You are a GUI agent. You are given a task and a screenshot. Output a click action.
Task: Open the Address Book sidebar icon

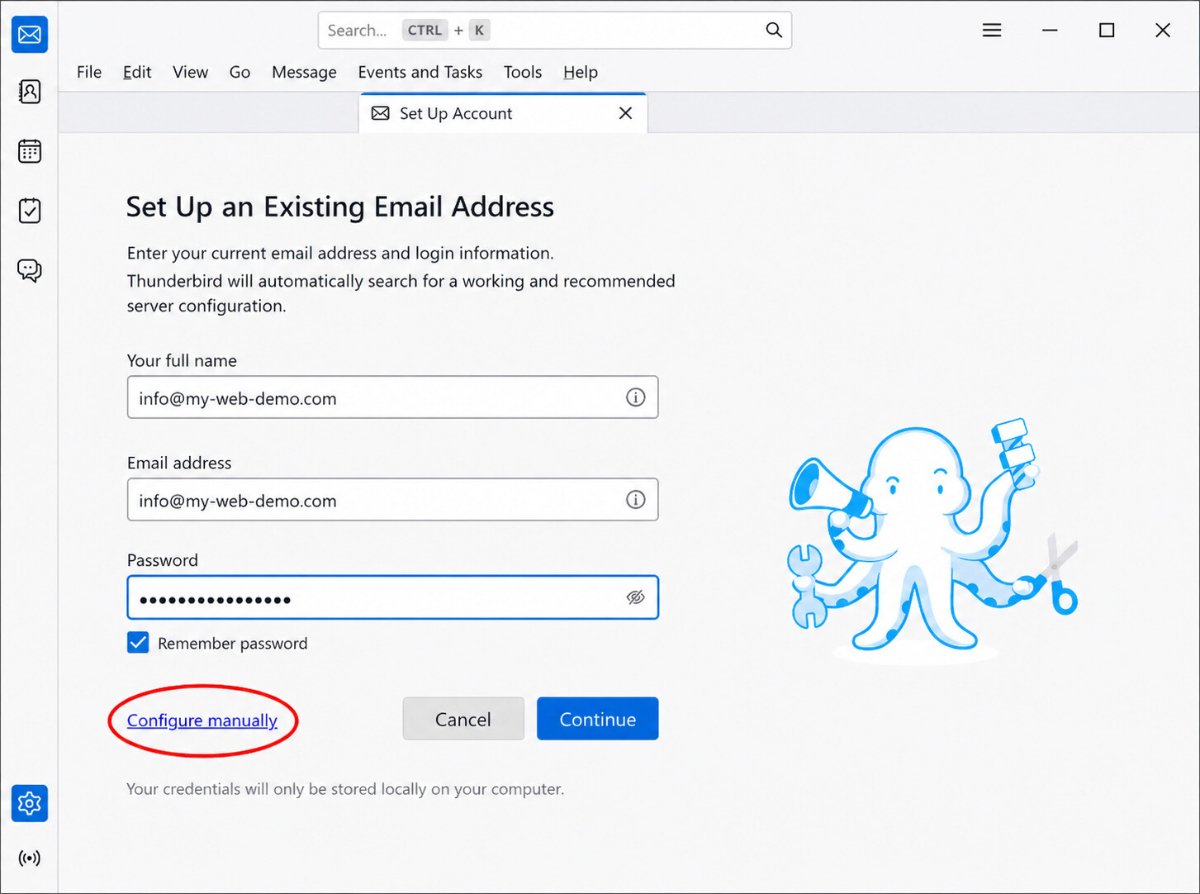click(30, 92)
